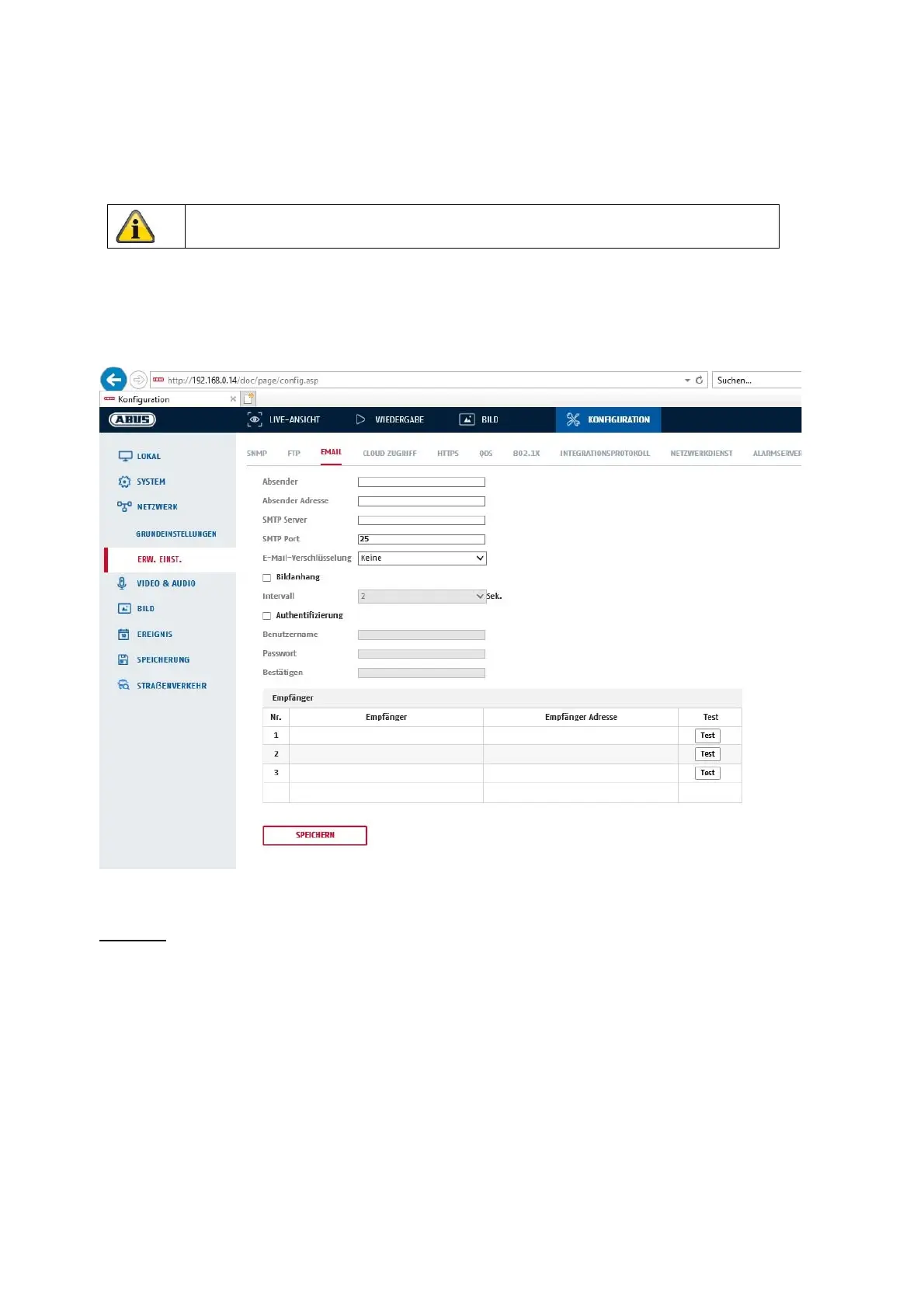Select GRUNDEINSTELLUNGEN submenu item
Image resolution: width=924 pixels, height=1308 pixels.
[176, 534]
